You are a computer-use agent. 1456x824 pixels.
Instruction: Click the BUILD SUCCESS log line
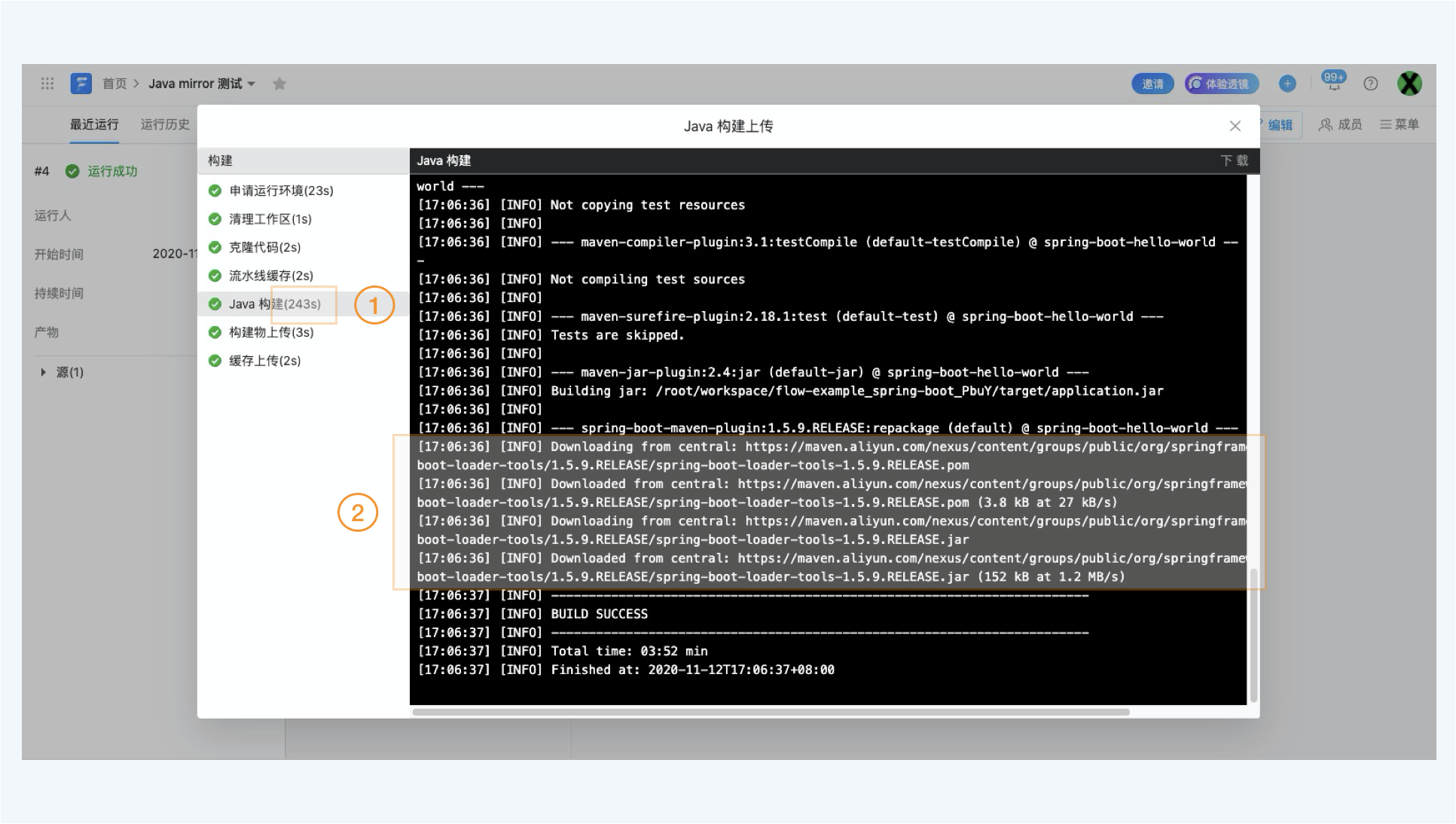click(x=533, y=614)
